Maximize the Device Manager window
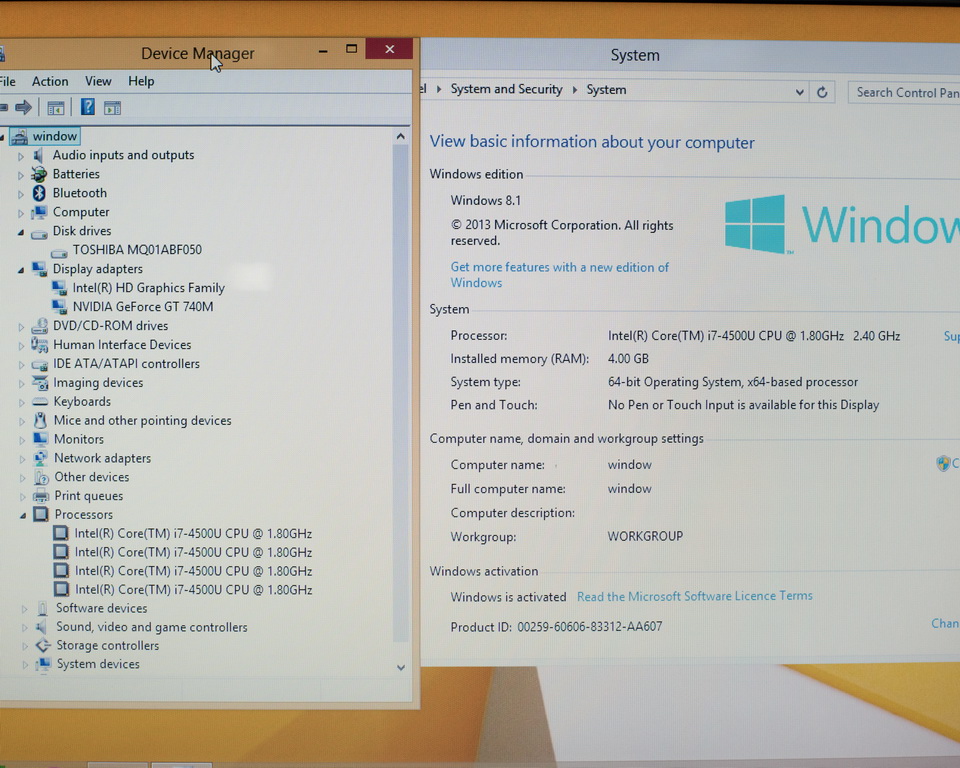This screenshot has height=768, width=960. 351,49
